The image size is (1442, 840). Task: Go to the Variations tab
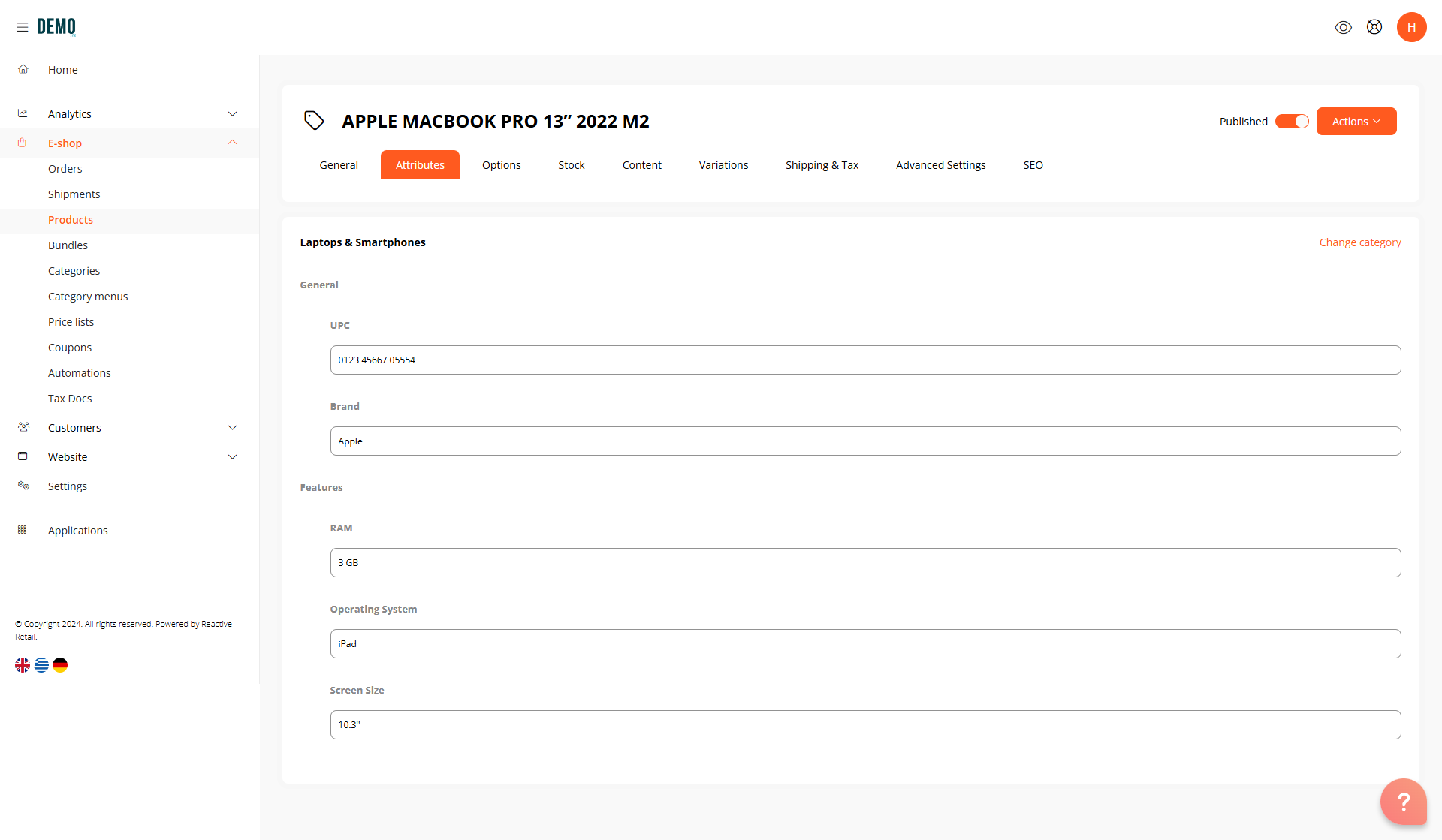[x=724, y=165]
